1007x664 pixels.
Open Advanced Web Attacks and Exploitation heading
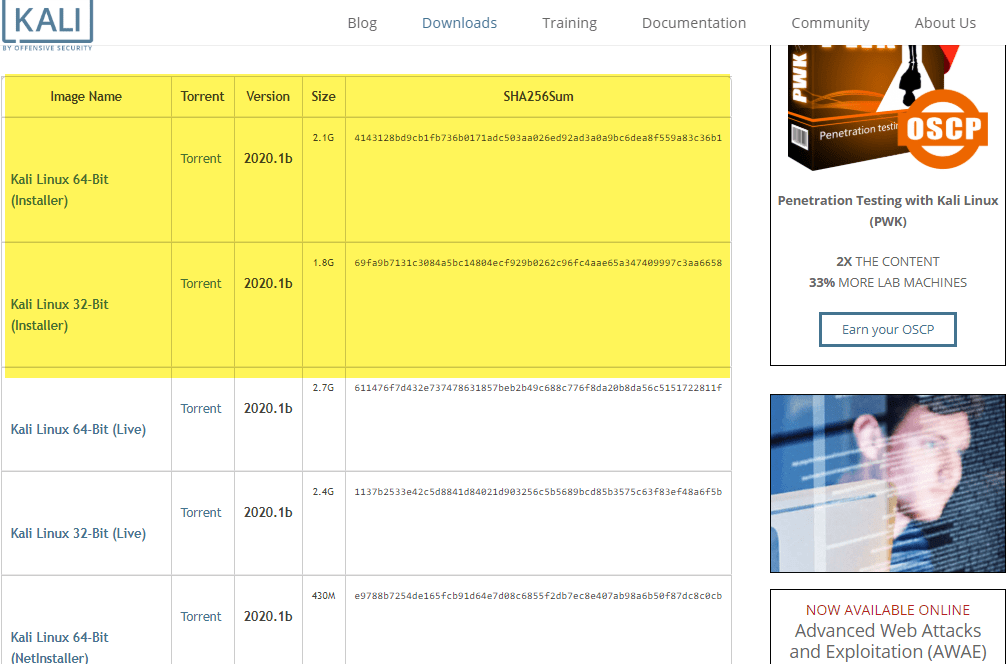(x=888, y=641)
